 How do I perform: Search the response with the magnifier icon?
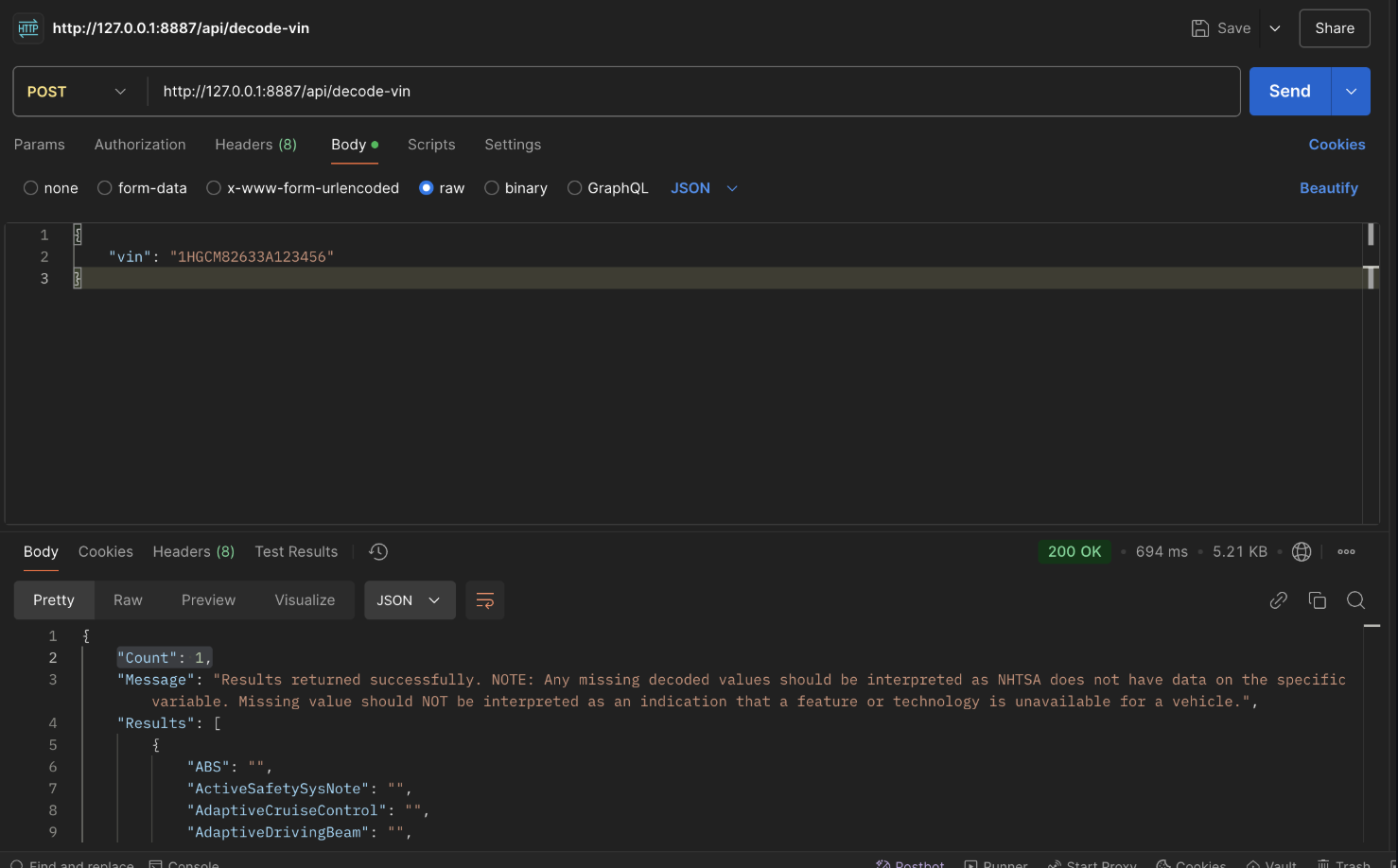click(1355, 600)
